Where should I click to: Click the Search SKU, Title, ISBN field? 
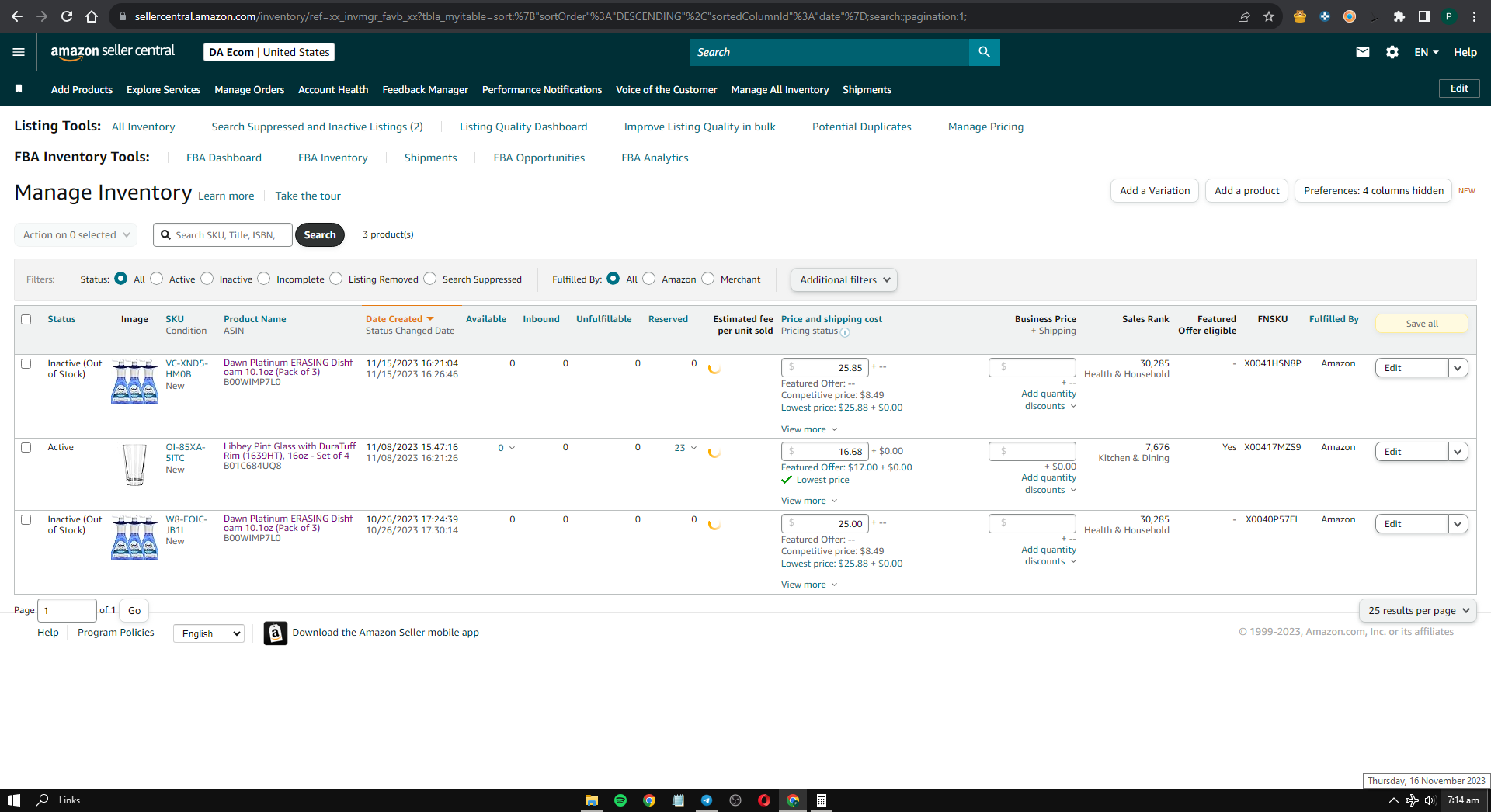(224, 235)
